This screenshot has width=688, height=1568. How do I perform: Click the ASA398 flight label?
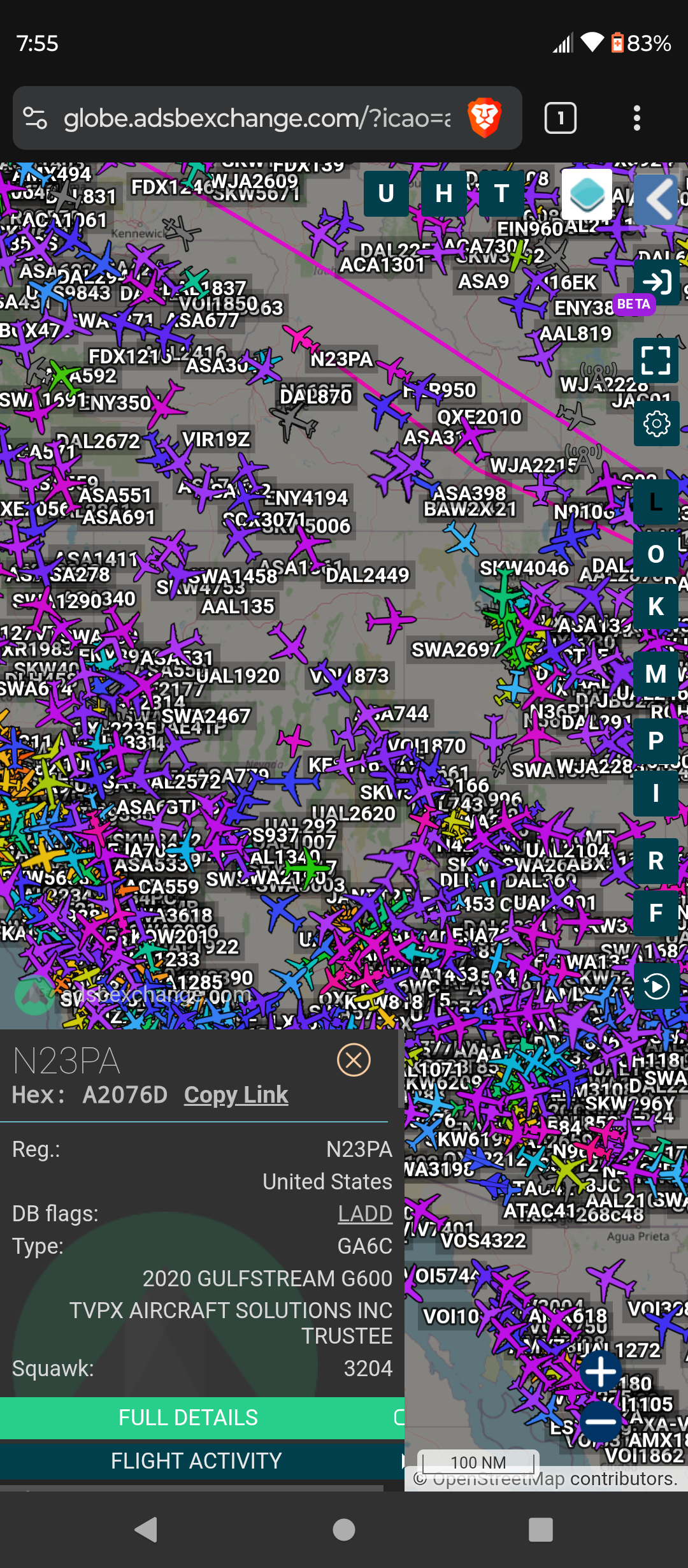click(x=469, y=493)
